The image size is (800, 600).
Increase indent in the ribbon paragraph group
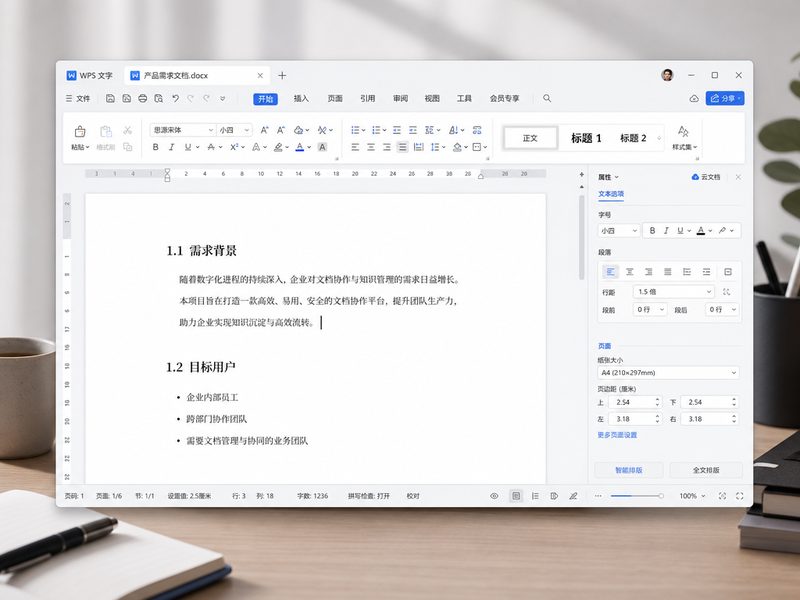click(413, 130)
